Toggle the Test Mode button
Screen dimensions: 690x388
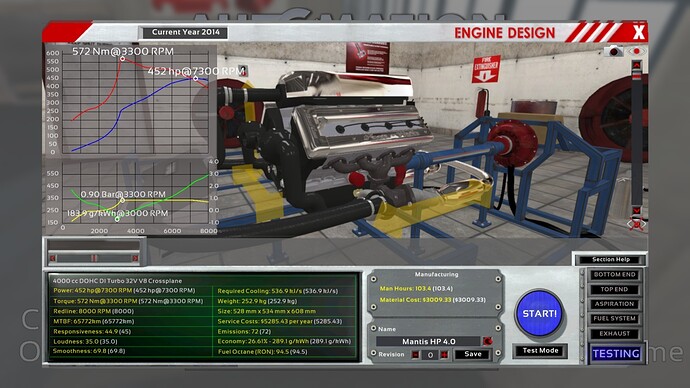540,351
